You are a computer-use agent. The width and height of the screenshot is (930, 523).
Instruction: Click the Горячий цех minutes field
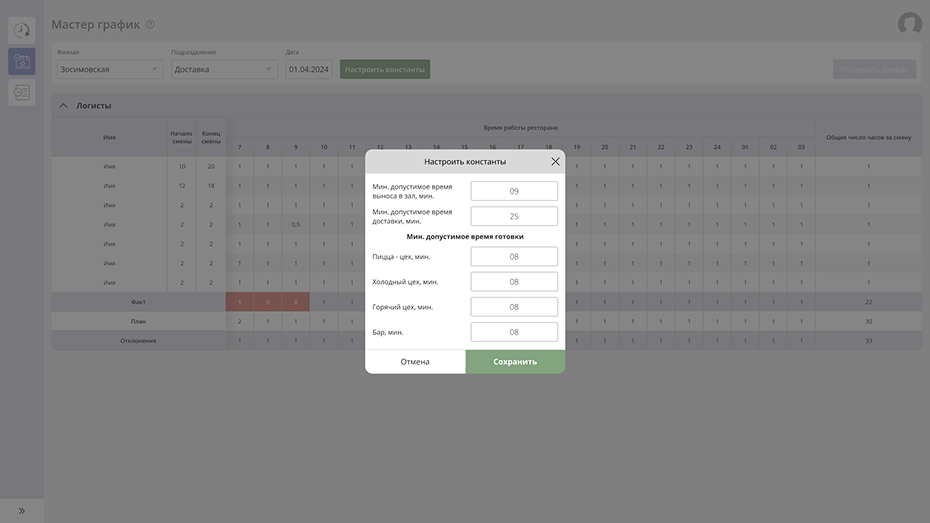click(514, 307)
